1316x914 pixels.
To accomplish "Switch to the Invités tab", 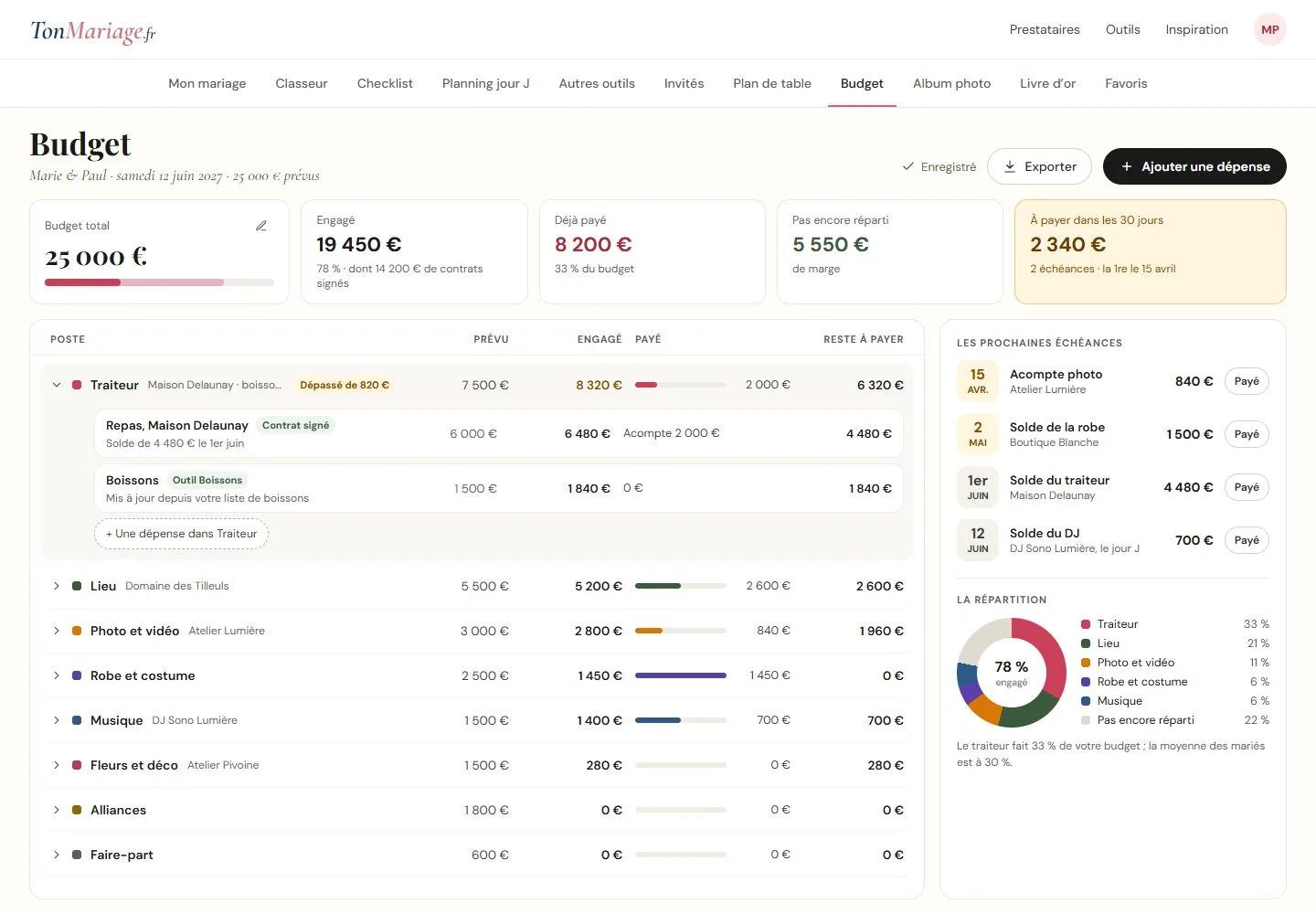I will click(684, 83).
